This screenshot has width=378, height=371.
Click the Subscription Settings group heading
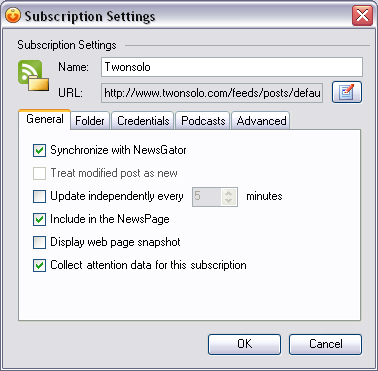coord(67,45)
